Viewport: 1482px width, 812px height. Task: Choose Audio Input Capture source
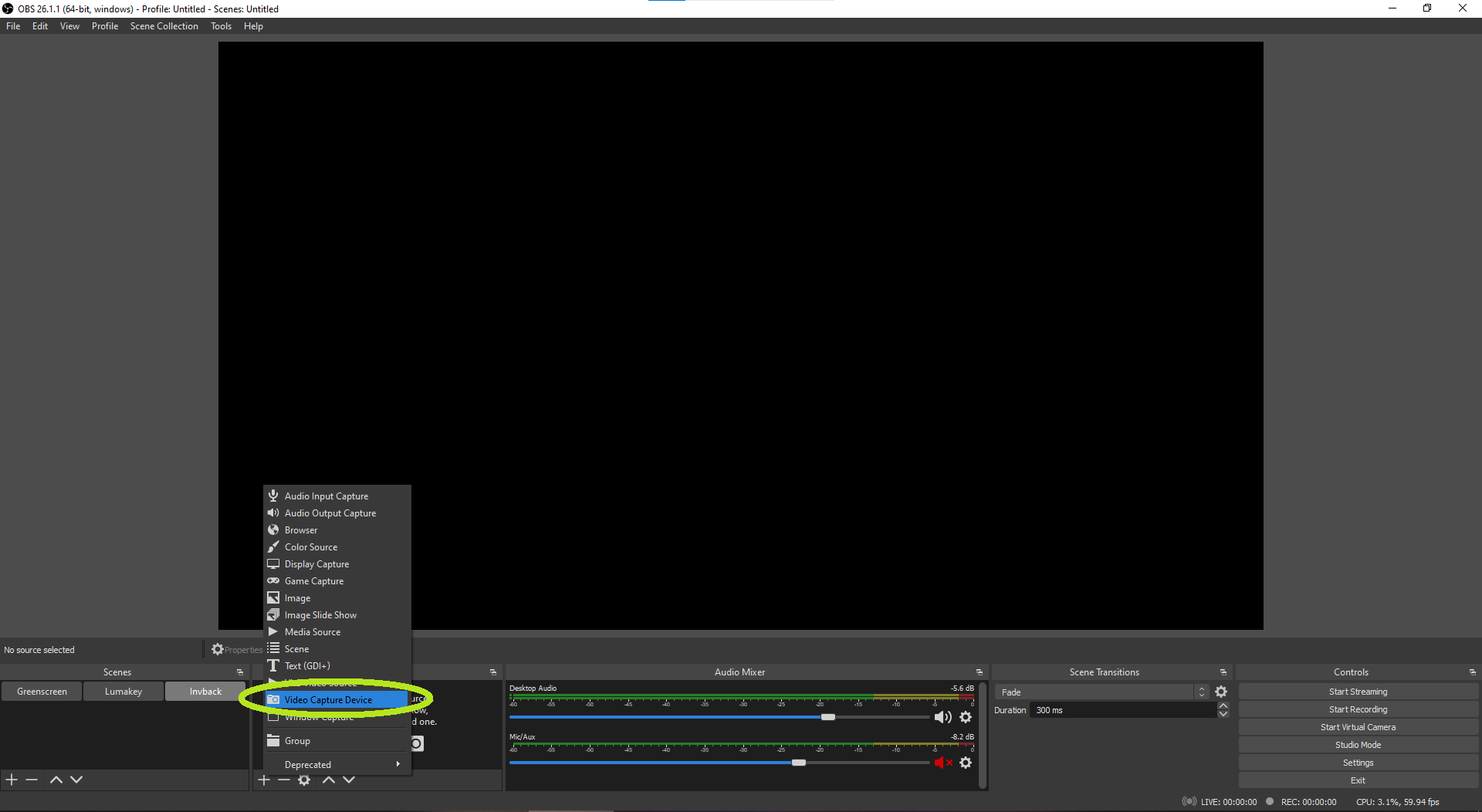(337, 496)
